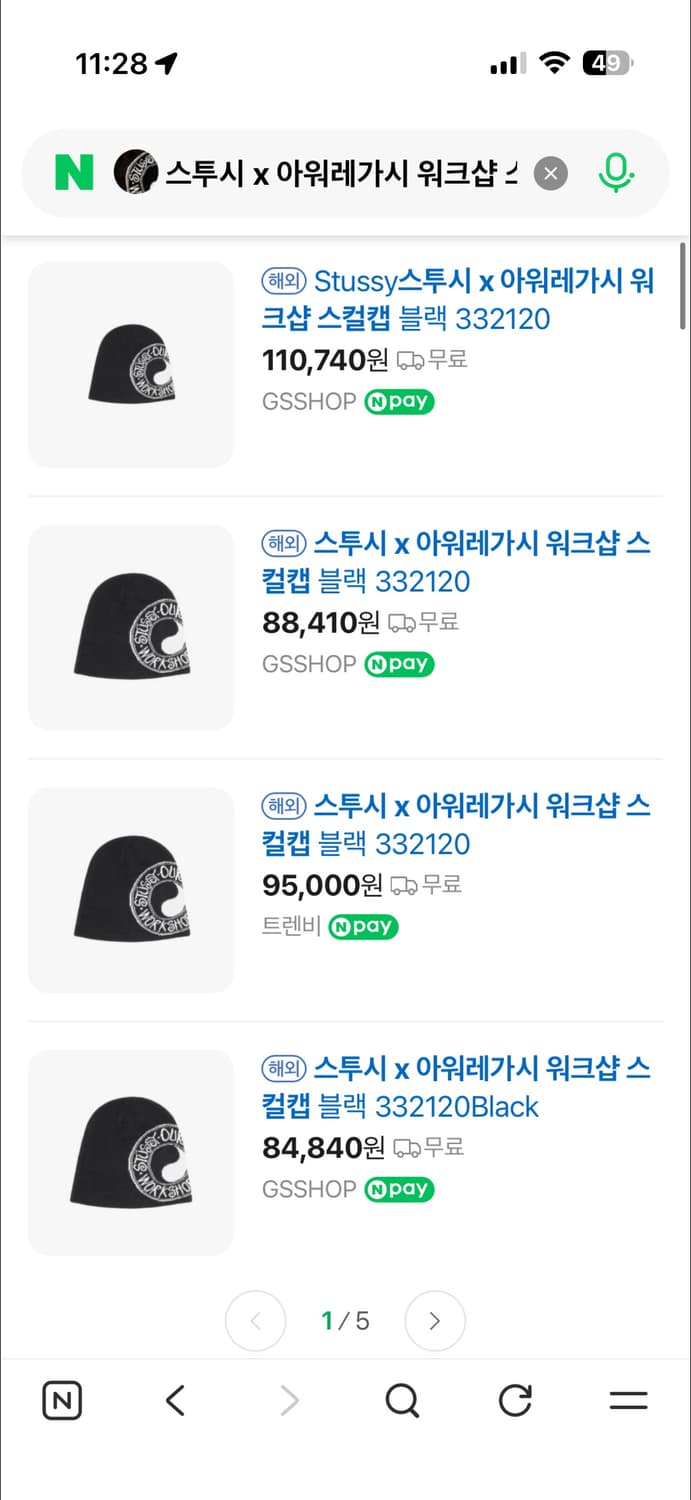Tap the Naver app N icon in bottom toolbar
Image resolution: width=691 pixels, height=1500 pixels.
point(61,1401)
